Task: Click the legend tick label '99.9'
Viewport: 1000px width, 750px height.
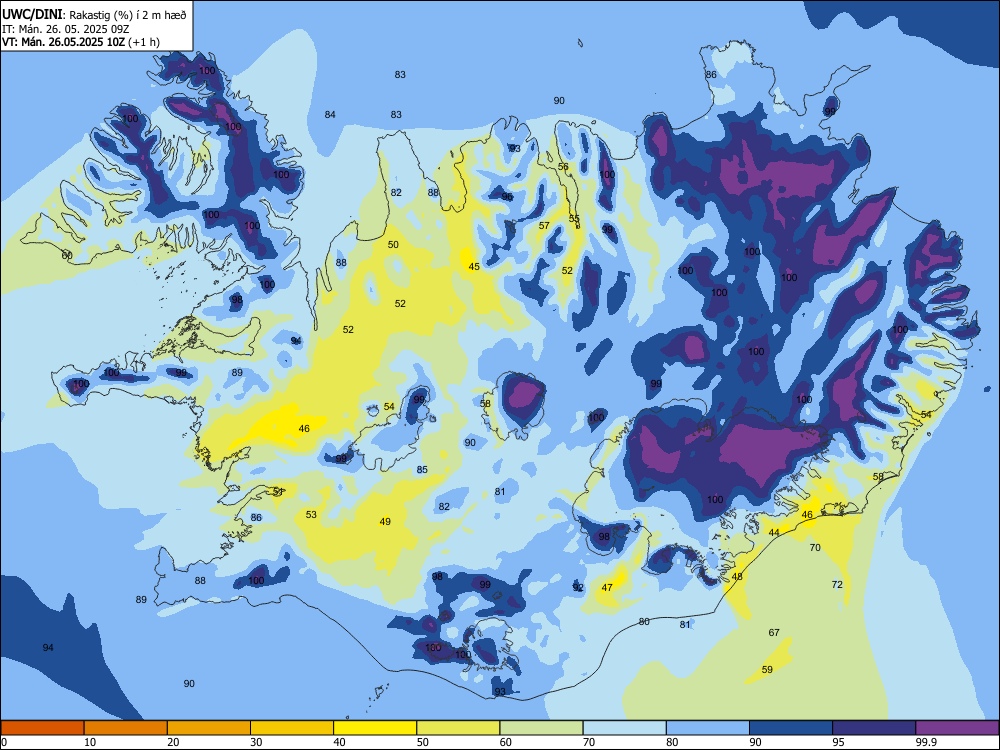Action: tap(925, 742)
